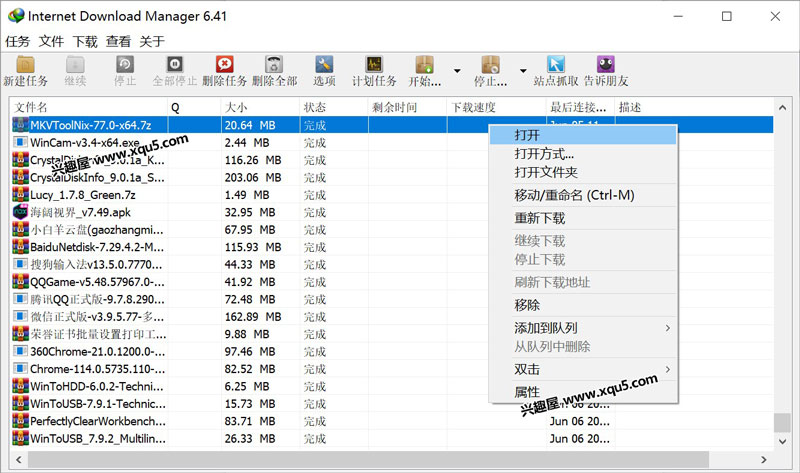This screenshot has height=473, width=800.
Task: Click the 继续 resume toolbar icon
Action: 75,65
